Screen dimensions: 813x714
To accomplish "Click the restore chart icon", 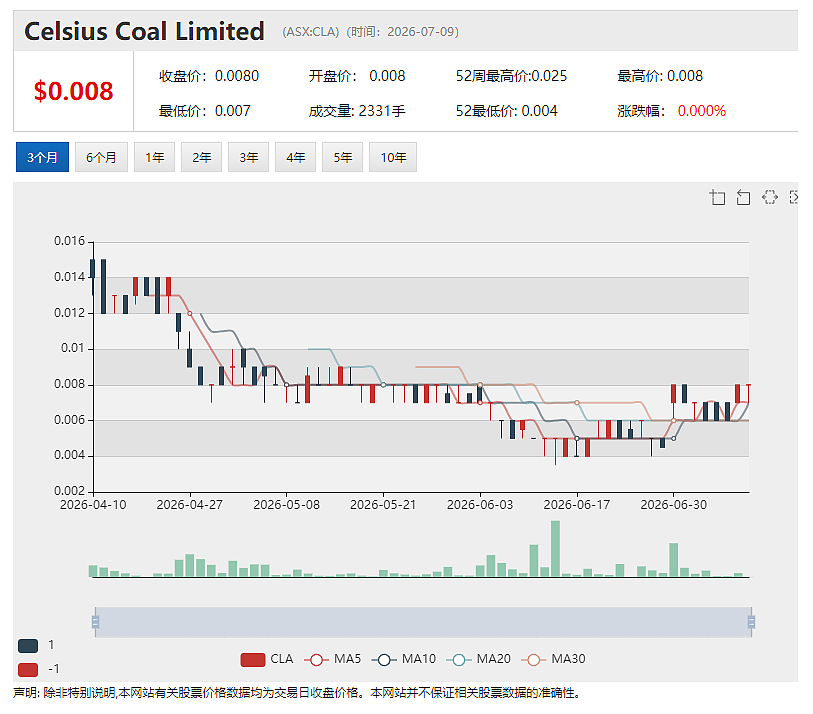I will (x=770, y=198).
